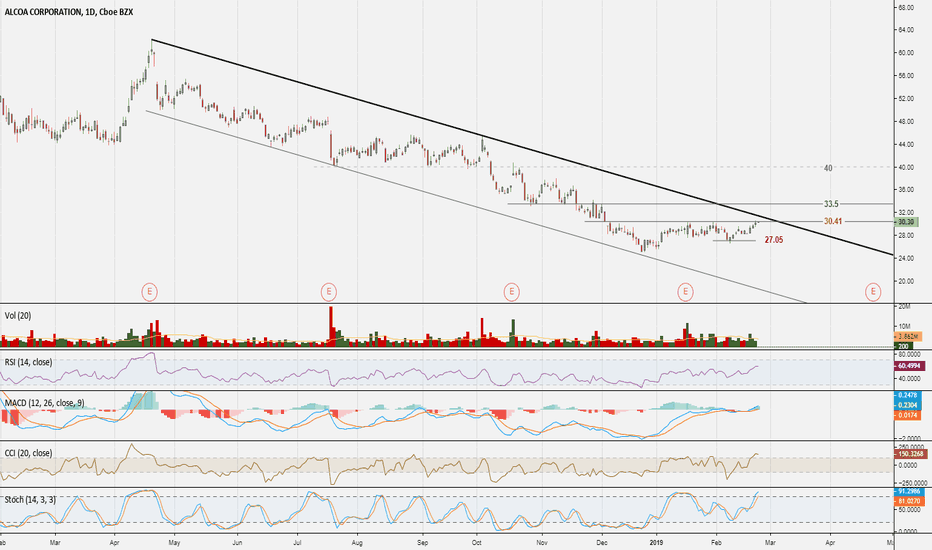This screenshot has width=932, height=550.
Task: Open the MACD (12, 26, close, 9) legend
Action: coord(45,403)
